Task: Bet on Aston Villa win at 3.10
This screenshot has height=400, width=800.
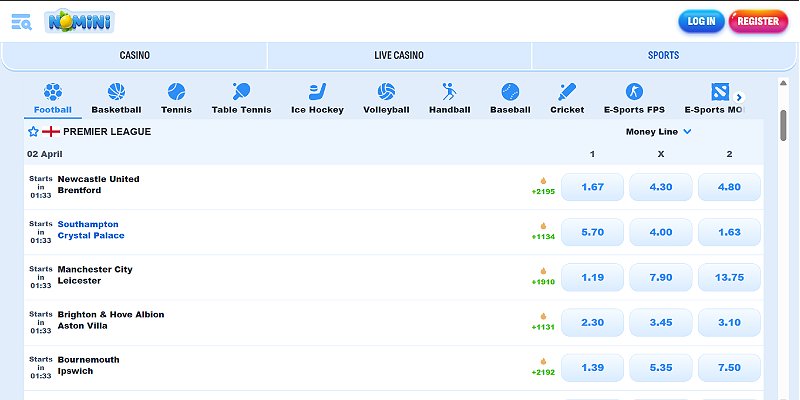Action: coord(729,322)
